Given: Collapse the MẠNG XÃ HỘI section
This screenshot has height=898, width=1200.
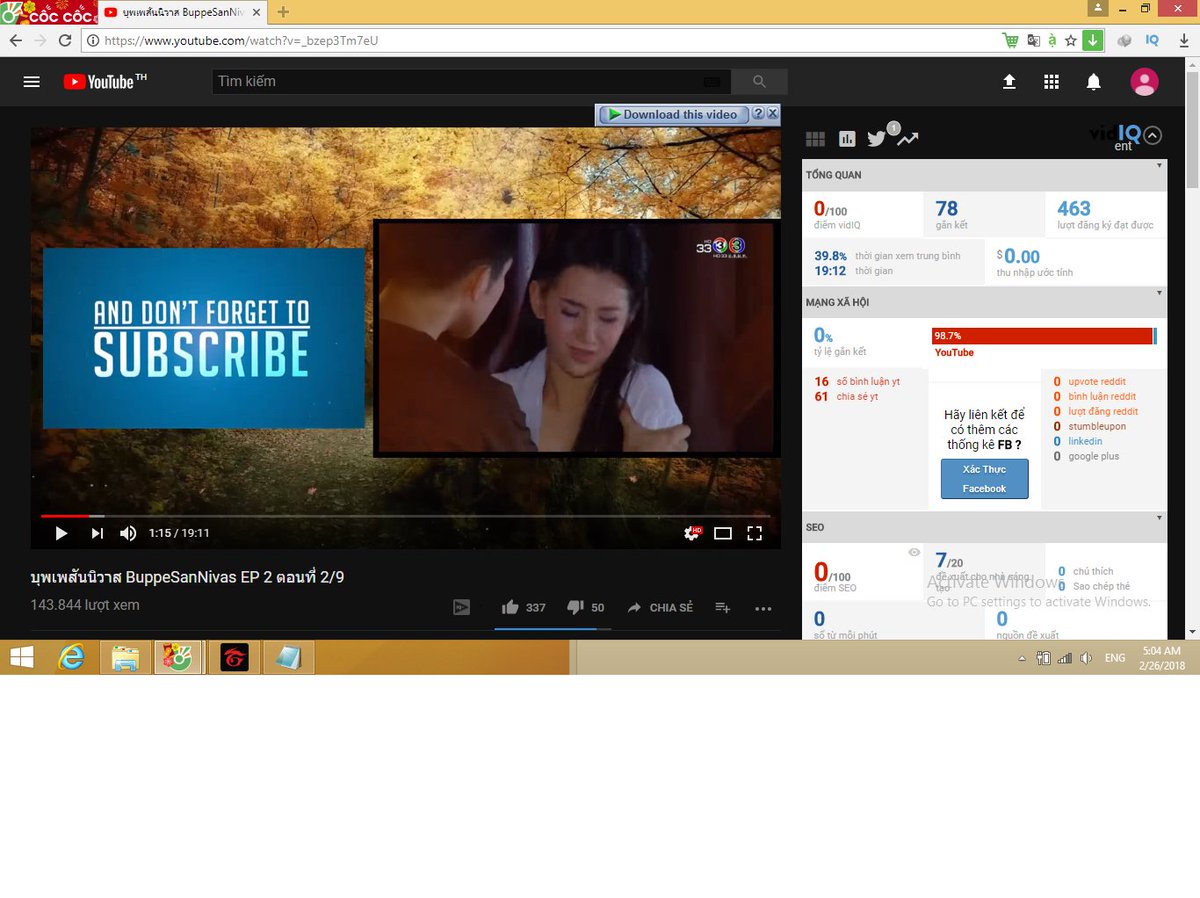Looking at the screenshot, I should 1160,292.
